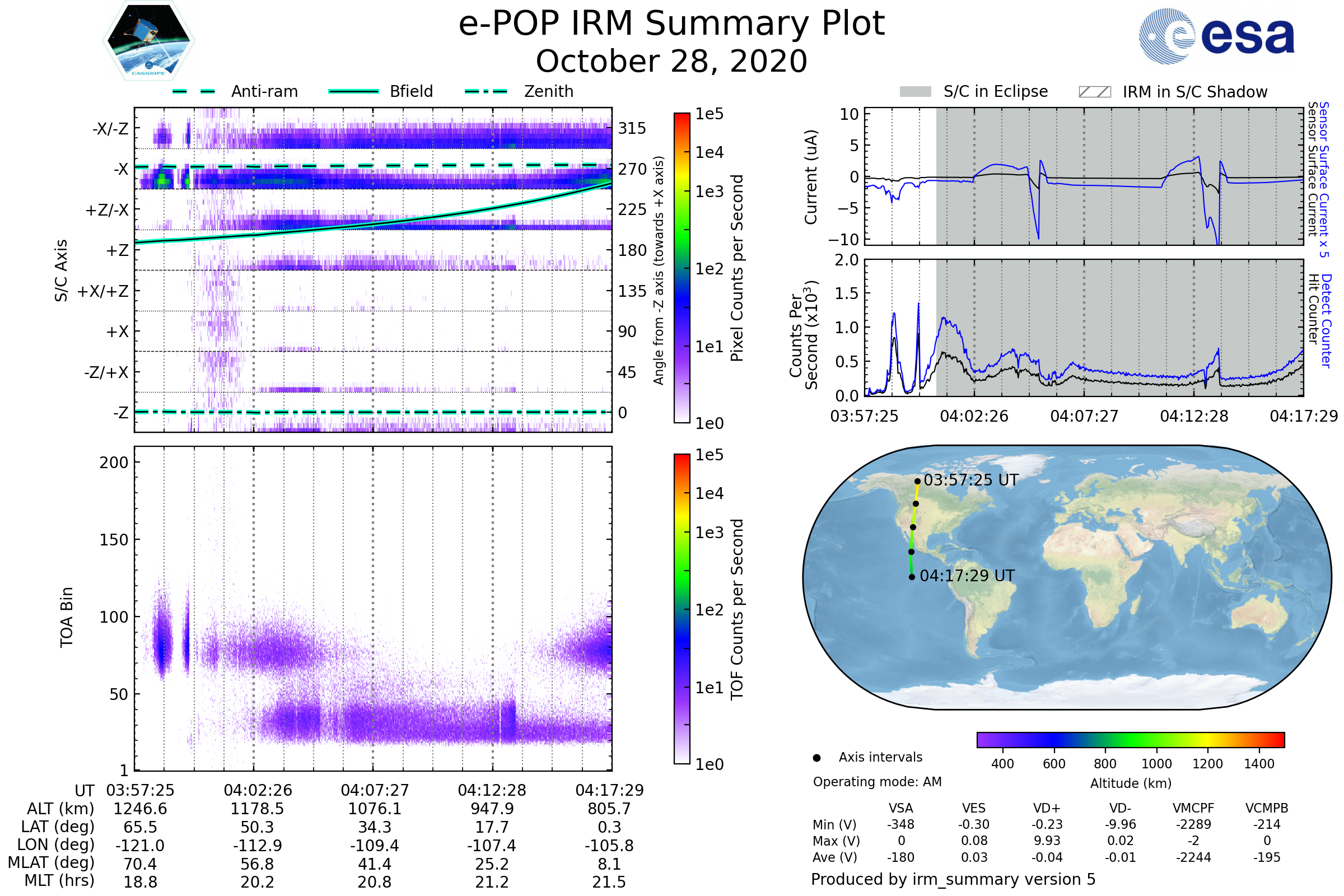
Task: Click the Zenith dash-dot legend line
Action: 486,91
